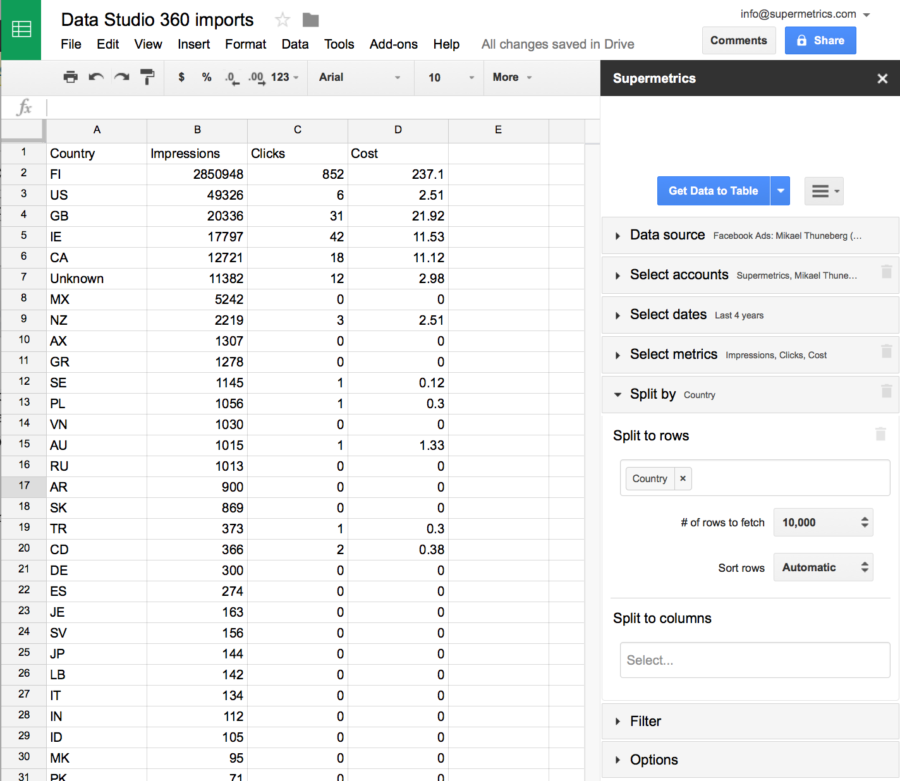
Task: Expand the Select metrics section
Action: (740, 354)
